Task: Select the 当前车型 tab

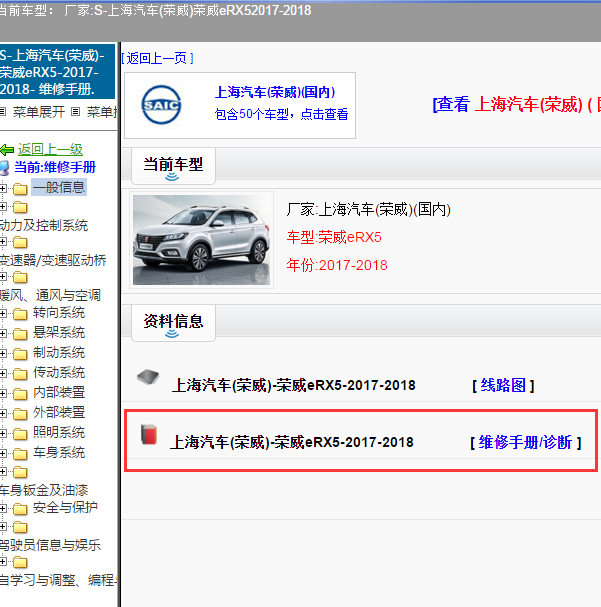Action: pos(173,166)
